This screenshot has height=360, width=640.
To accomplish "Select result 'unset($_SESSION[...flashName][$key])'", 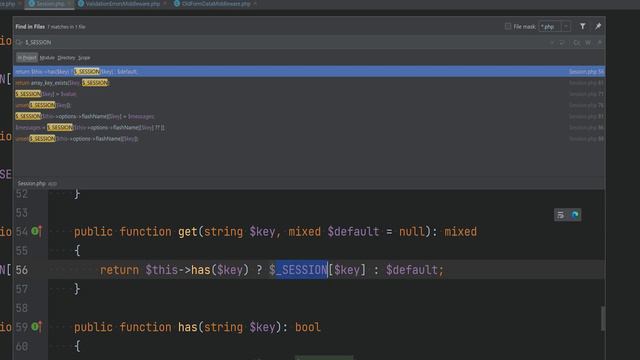I will (x=309, y=139).
